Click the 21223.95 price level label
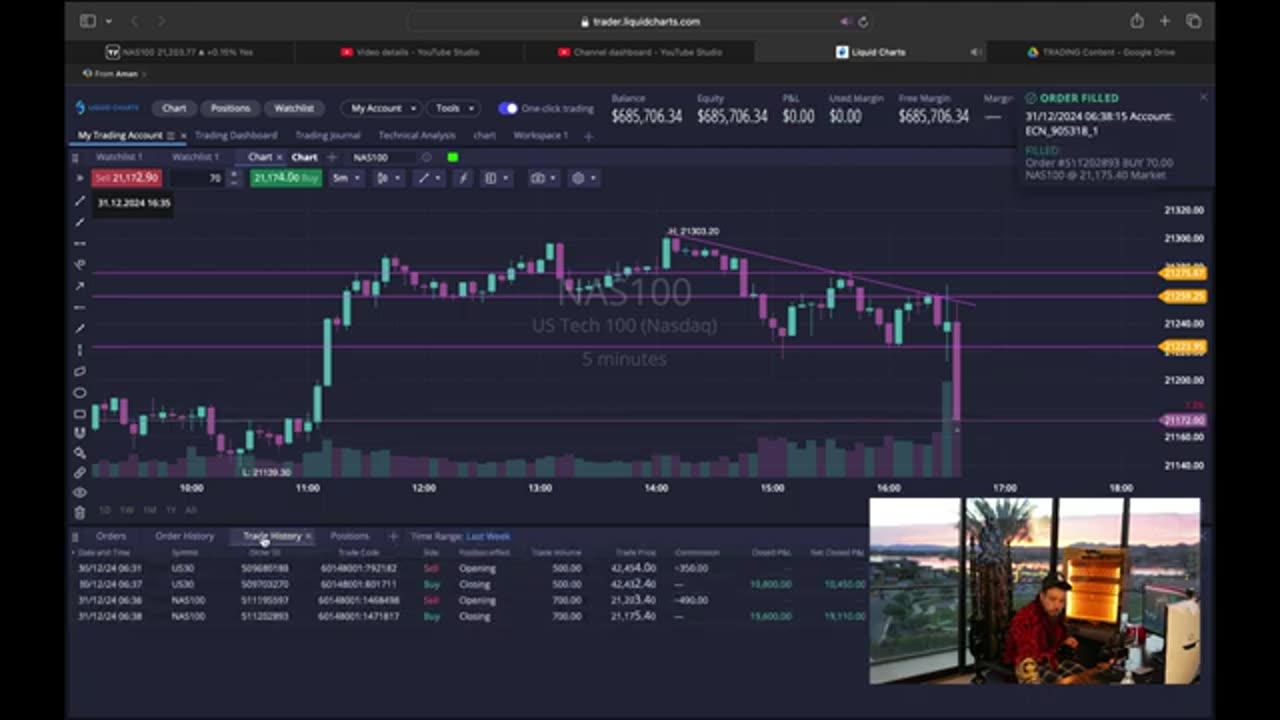Viewport: 1280px width, 720px height. tap(1184, 347)
